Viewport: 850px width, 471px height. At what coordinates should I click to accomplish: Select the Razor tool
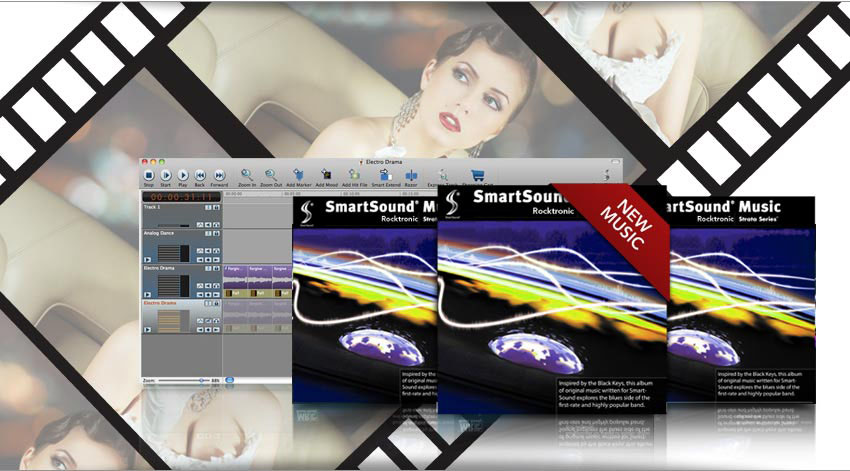coord(411,176)
